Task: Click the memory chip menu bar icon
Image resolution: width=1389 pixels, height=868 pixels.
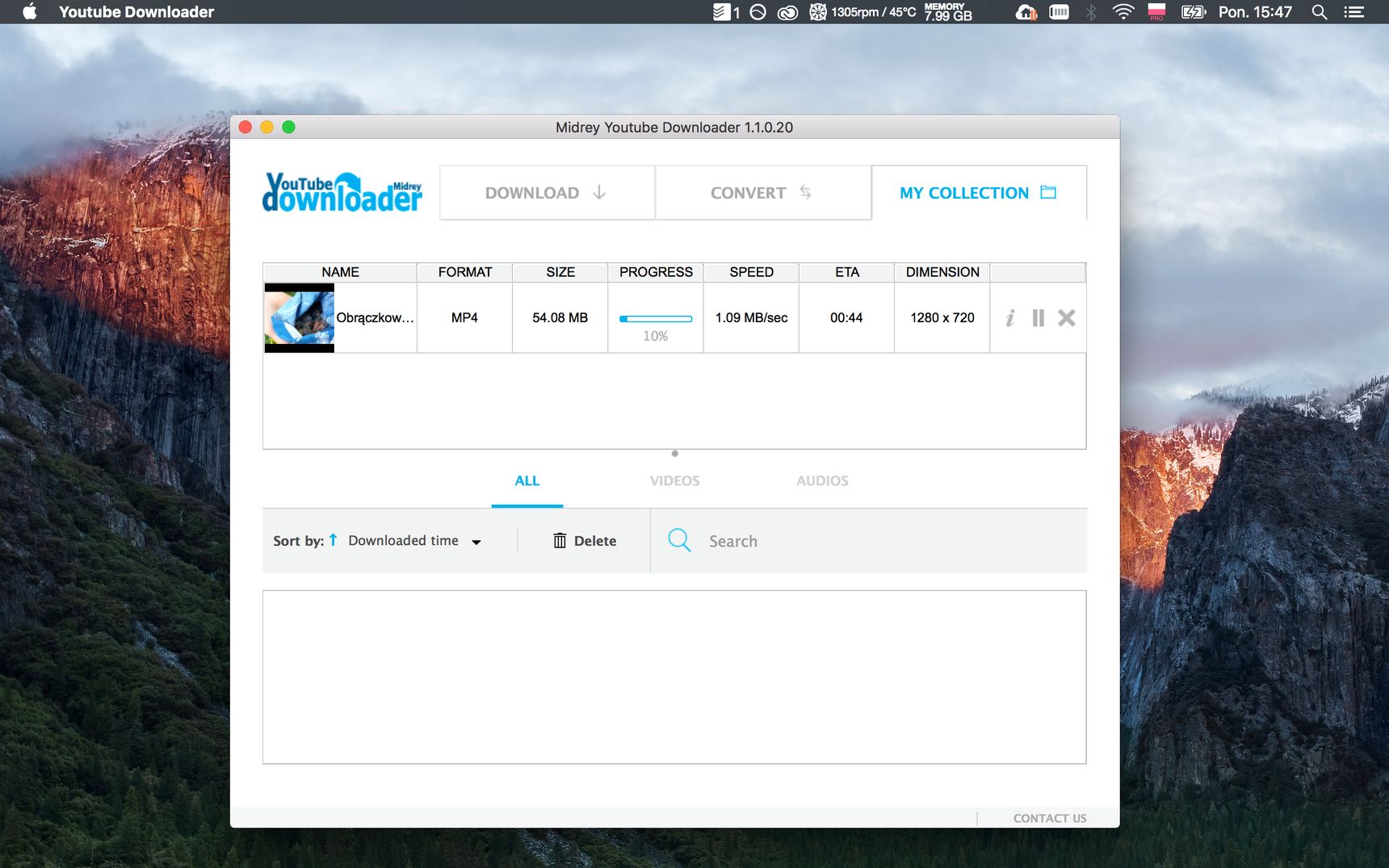Action: click(1059, 11)
